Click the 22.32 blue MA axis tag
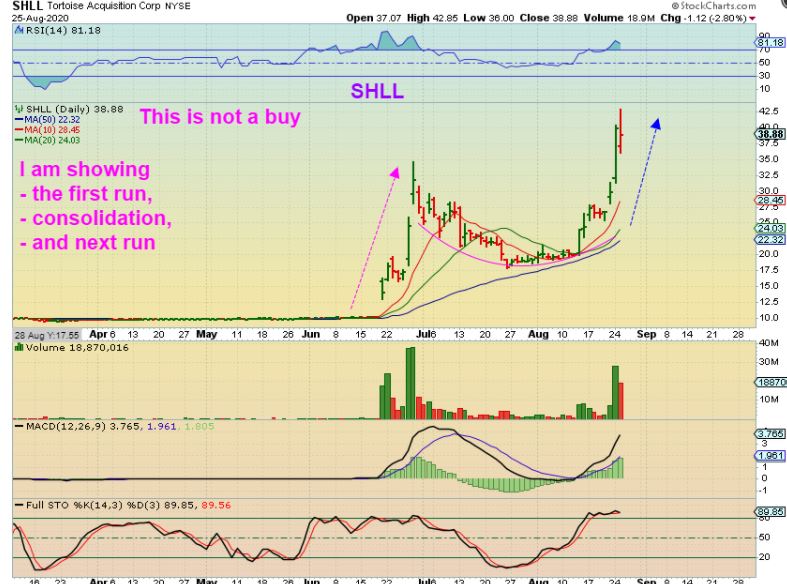This screenshot has height=584, width=787. [x=770, y=239]
